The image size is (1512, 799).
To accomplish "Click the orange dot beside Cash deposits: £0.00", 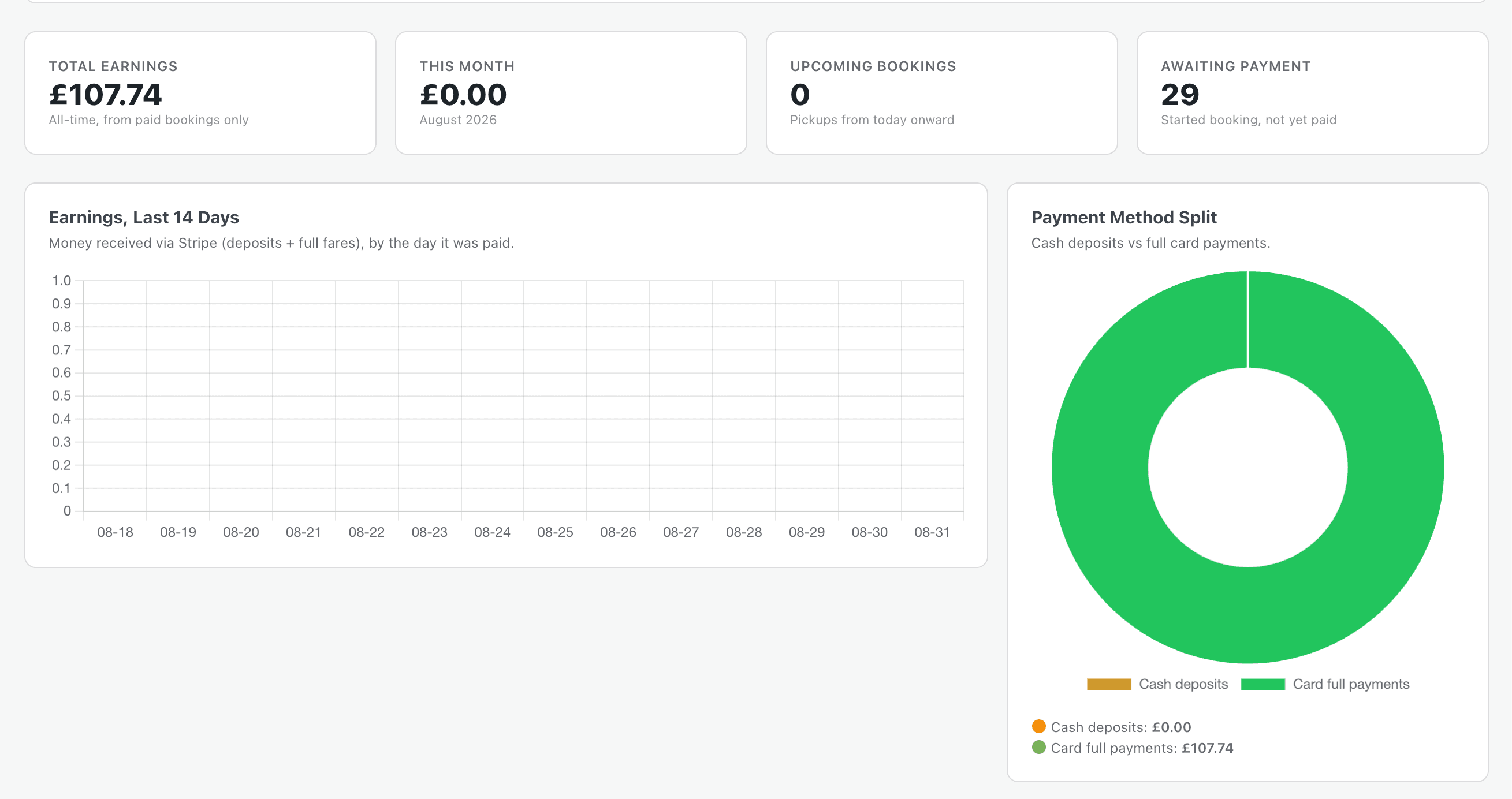I will (x=1039, y=726).
